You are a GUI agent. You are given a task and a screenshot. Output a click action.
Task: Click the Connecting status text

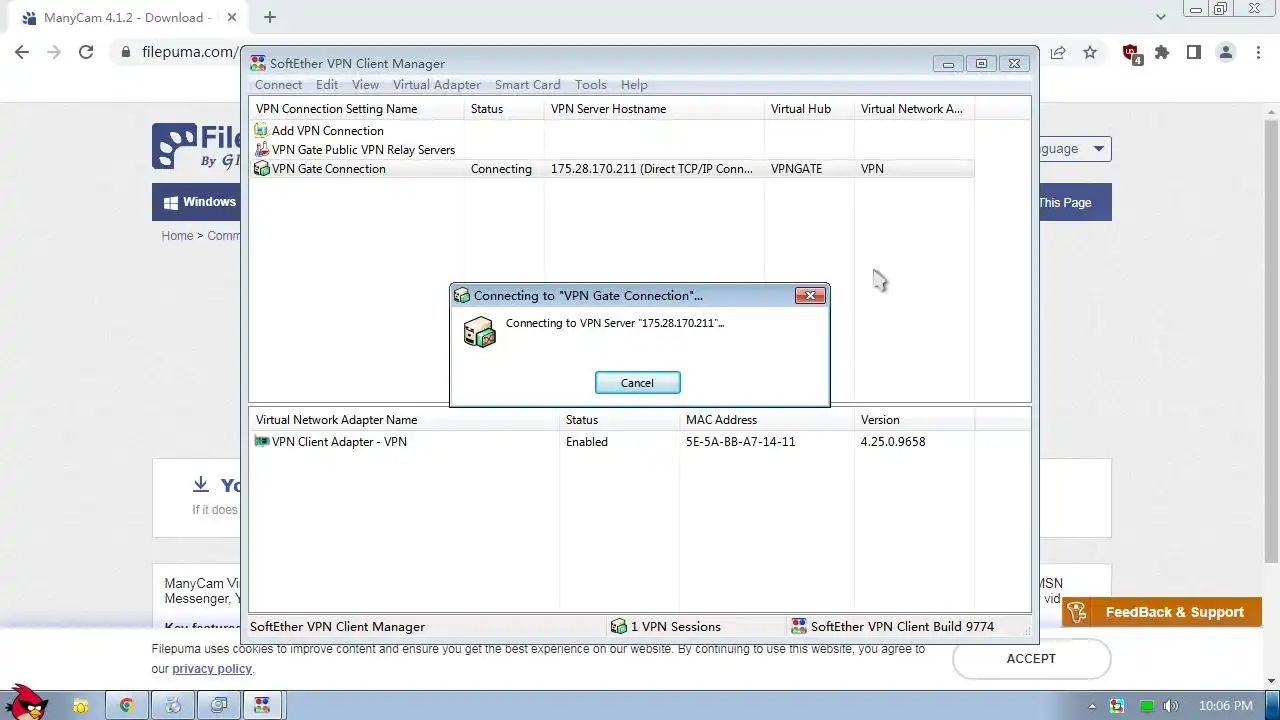(x=501, y=169)
